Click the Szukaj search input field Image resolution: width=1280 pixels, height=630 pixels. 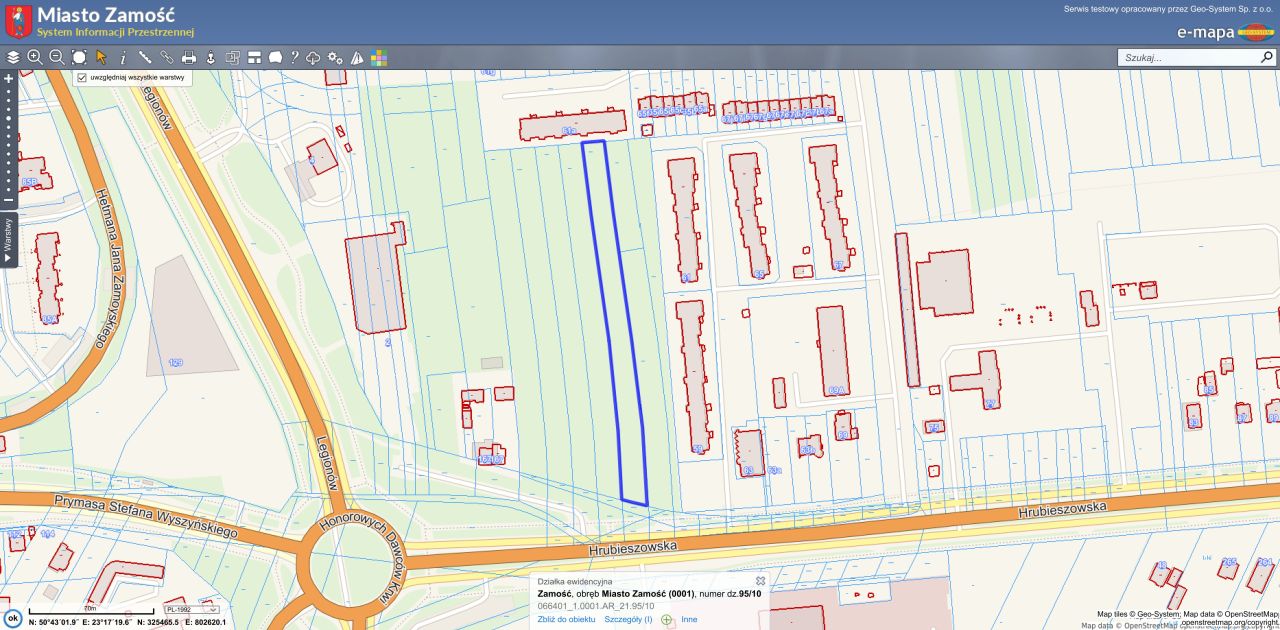point(1186,58)
